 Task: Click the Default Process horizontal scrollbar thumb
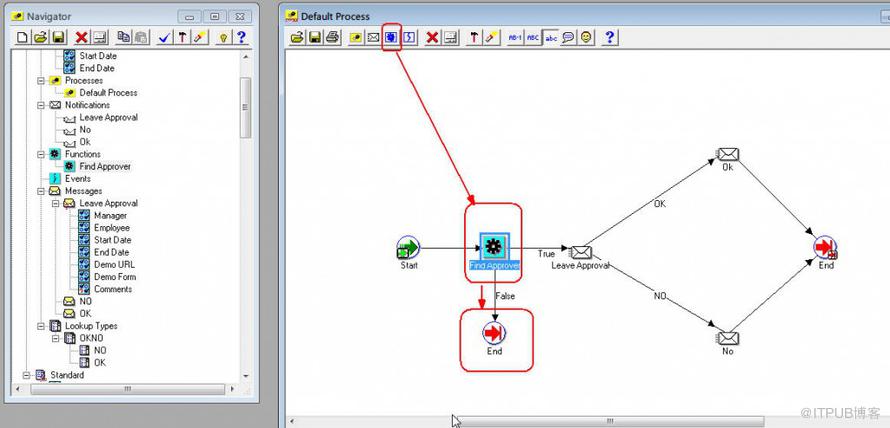610,421
